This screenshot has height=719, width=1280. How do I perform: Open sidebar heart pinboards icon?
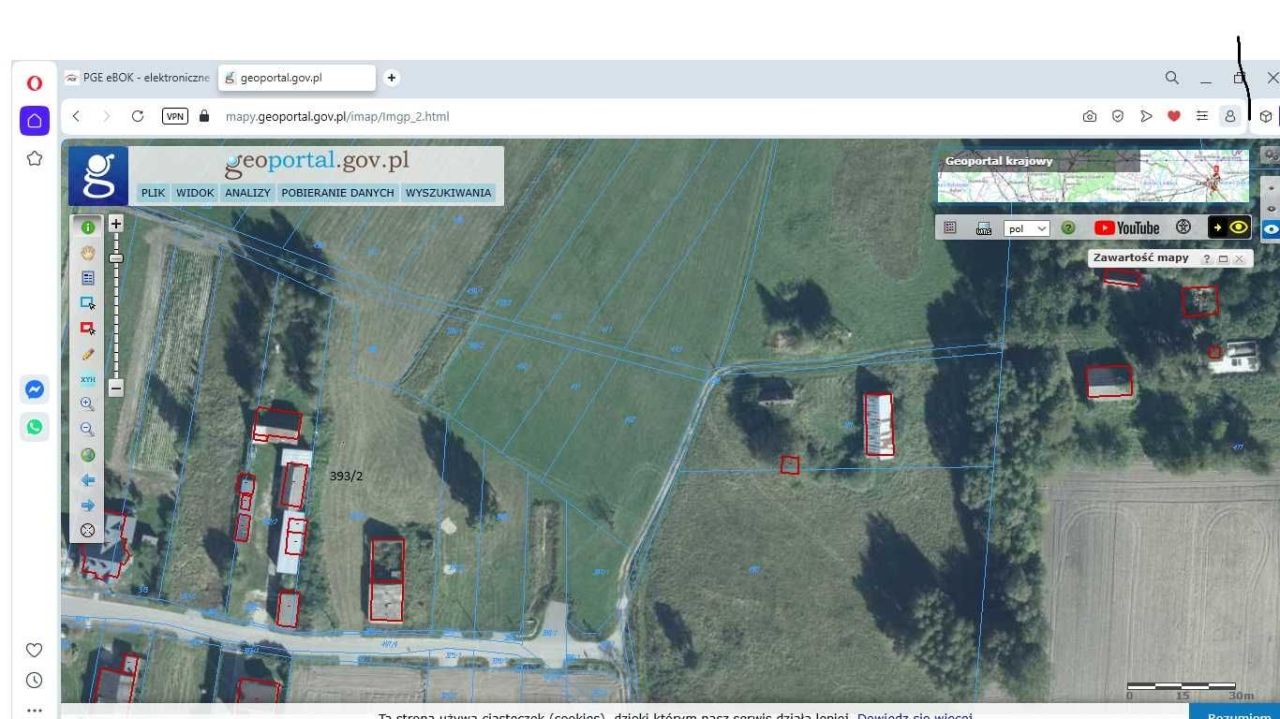[x=34, y=648]
